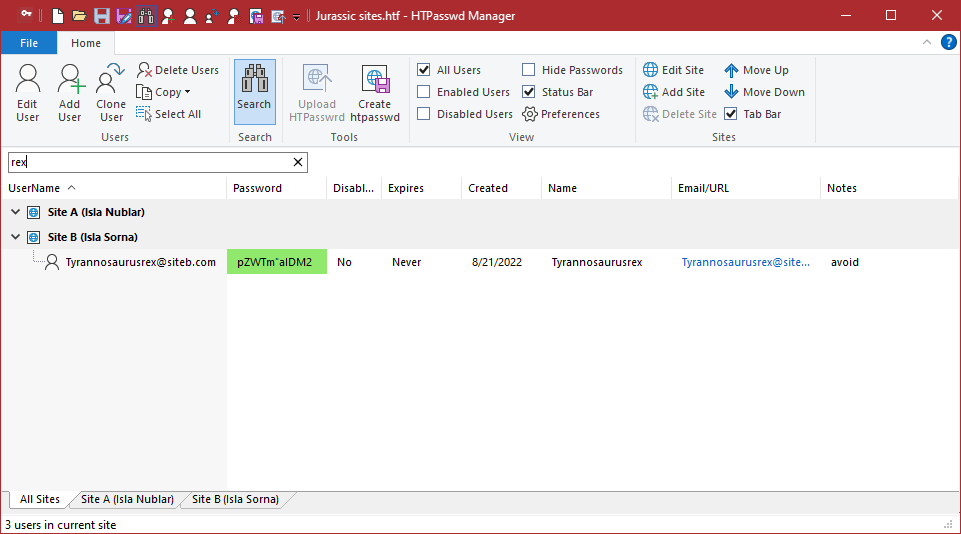Sort by the Disabl... column header

[354, 188]
